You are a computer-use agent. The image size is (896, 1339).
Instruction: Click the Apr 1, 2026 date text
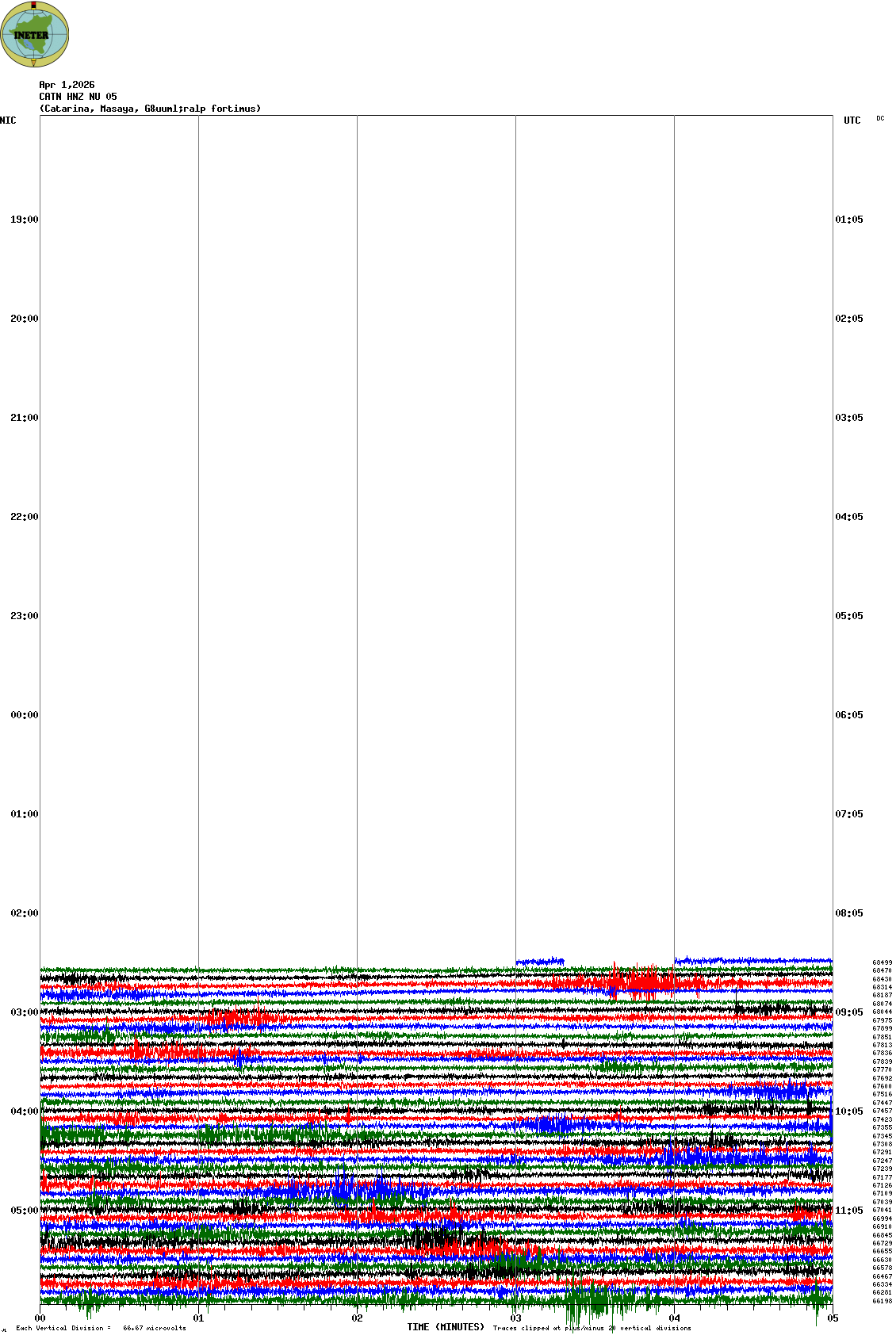(67, 85)
